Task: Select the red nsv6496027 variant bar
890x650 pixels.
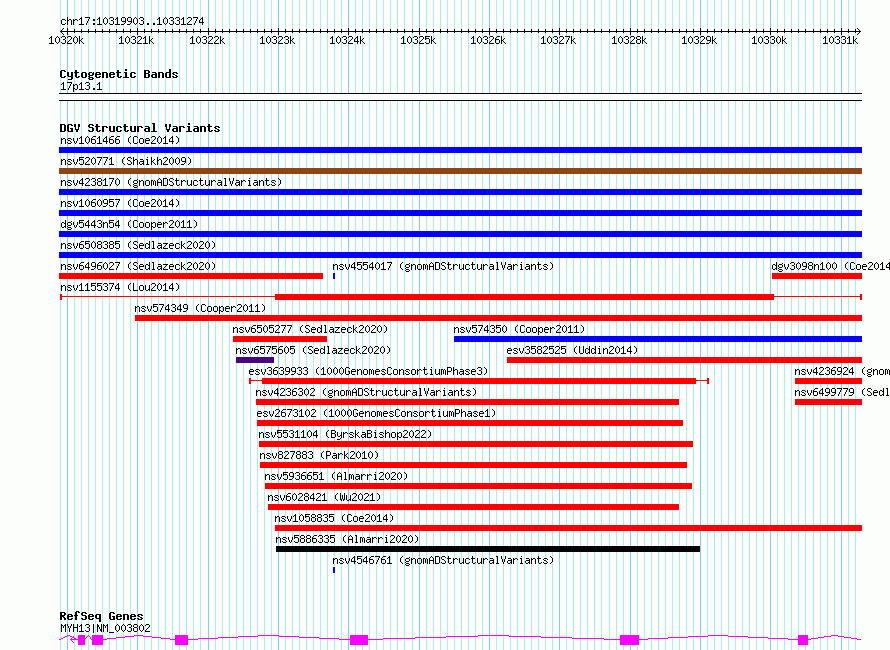Action: (191, 276)
